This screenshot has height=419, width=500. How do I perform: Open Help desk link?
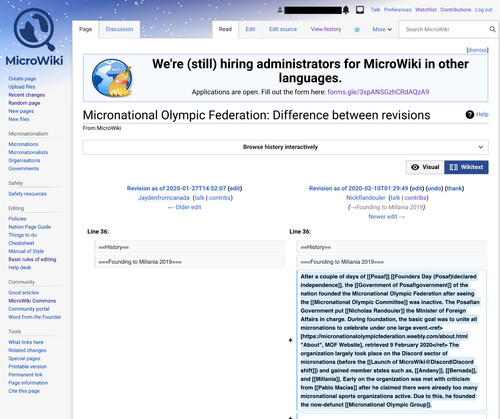coord(20,267)
